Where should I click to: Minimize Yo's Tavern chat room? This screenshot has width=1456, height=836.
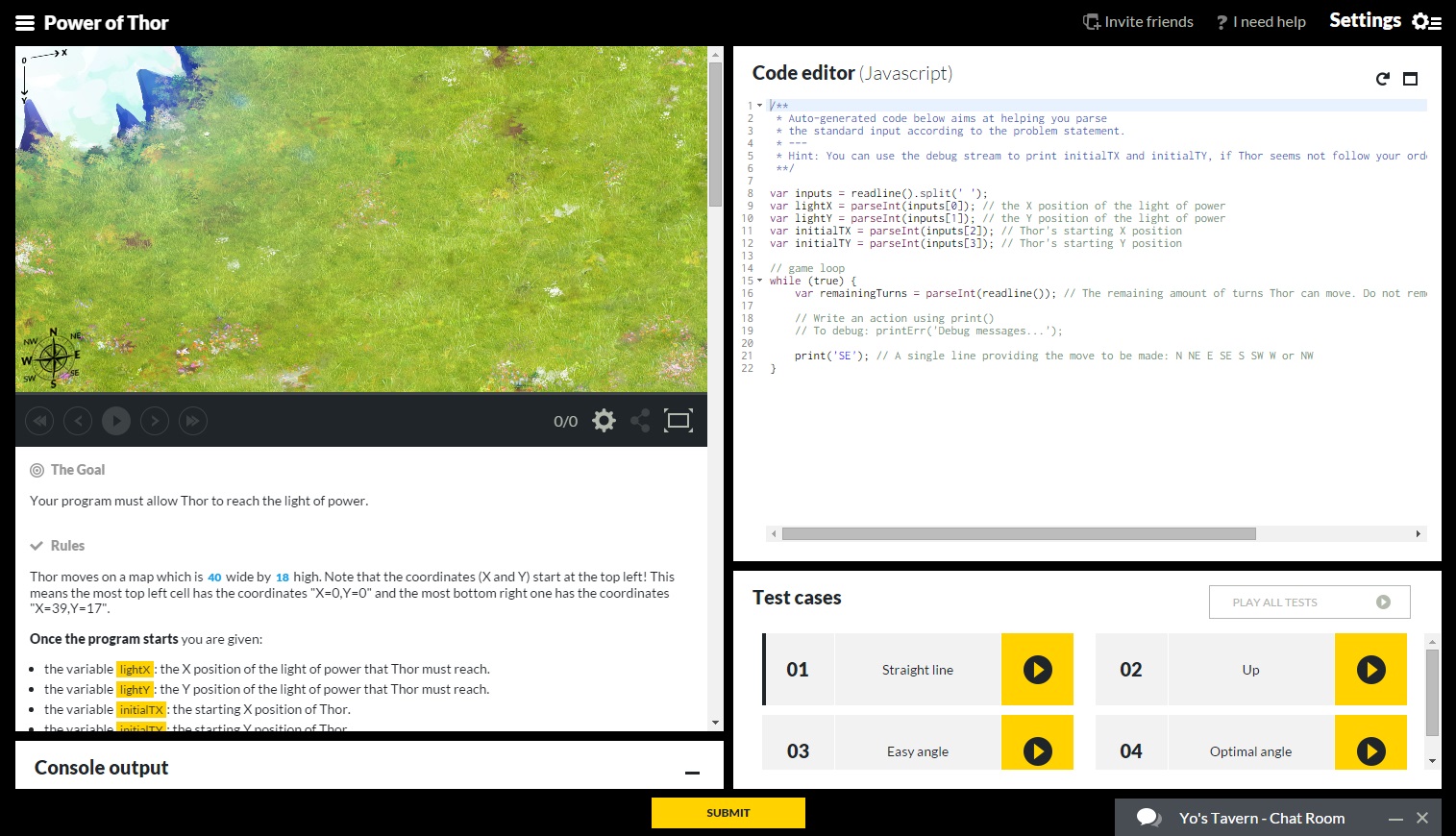(1396, 819)
